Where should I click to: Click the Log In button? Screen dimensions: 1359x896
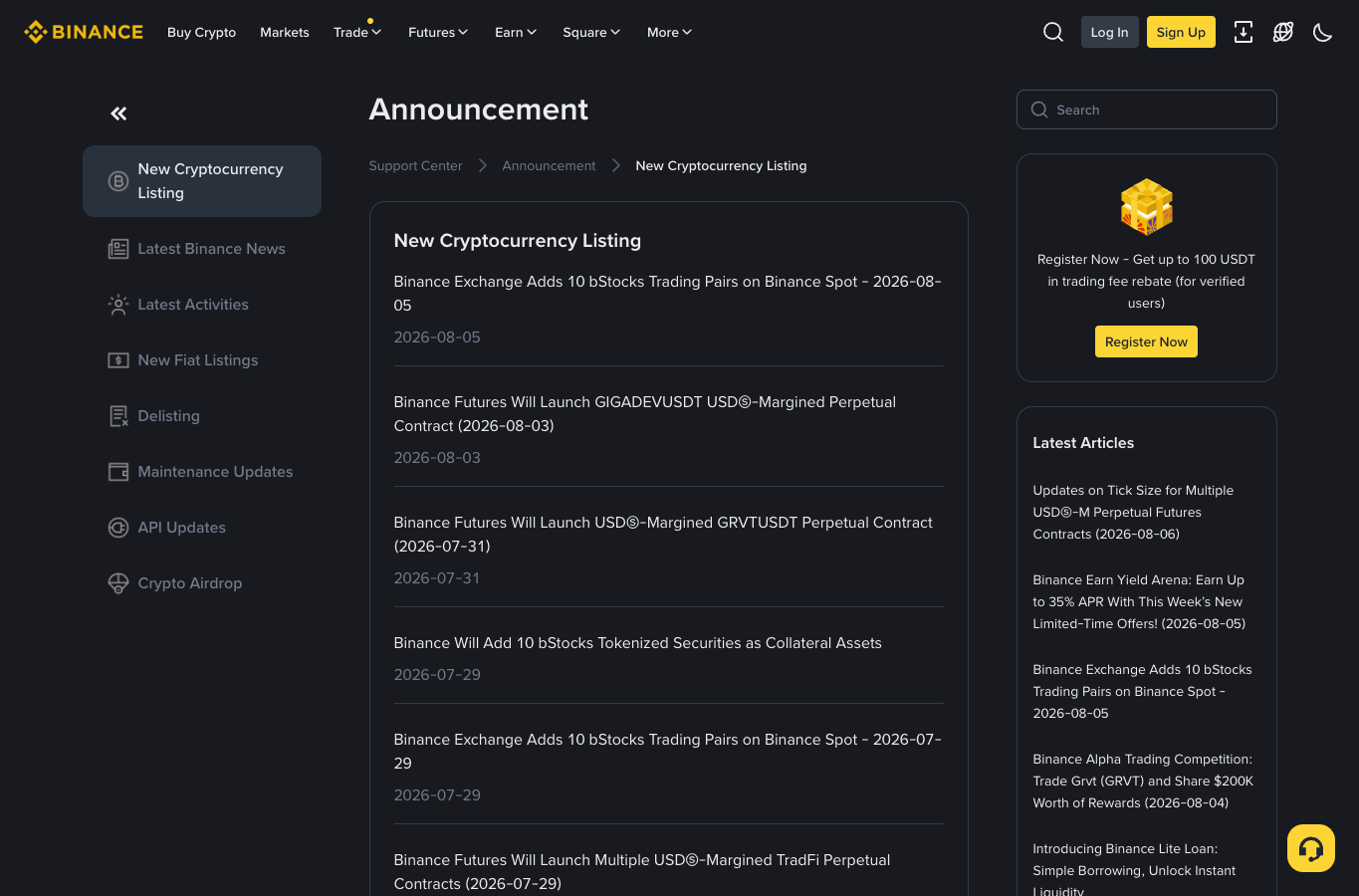coord(1109,32)
